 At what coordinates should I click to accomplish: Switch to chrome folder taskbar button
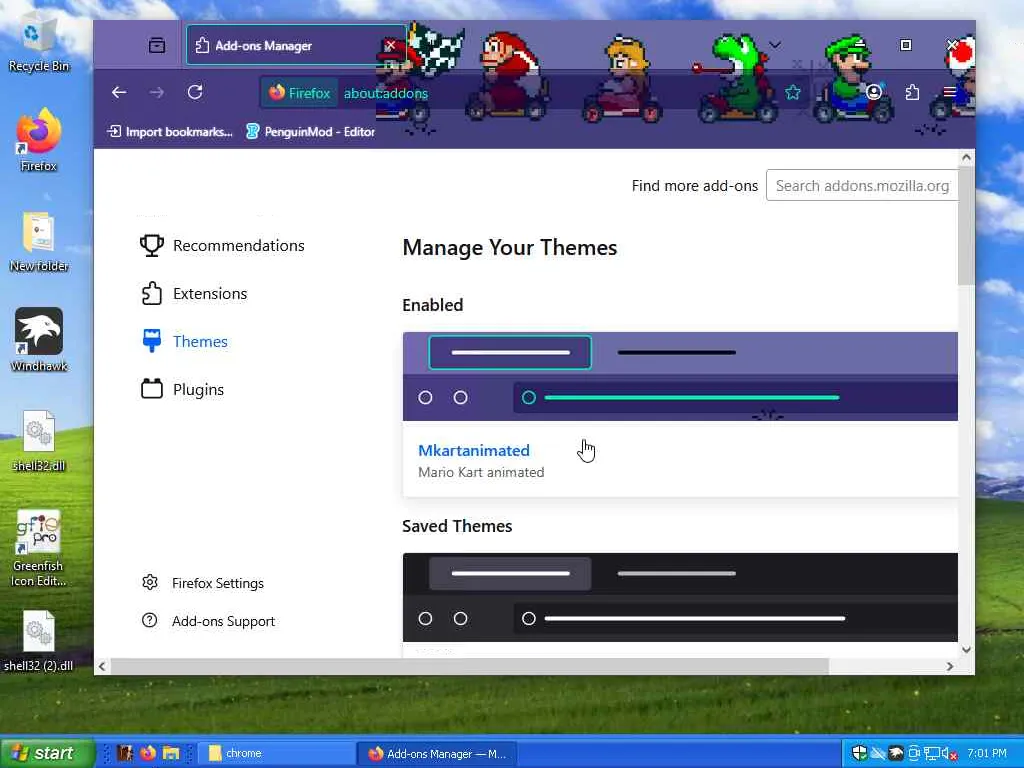tap(276, 754)
